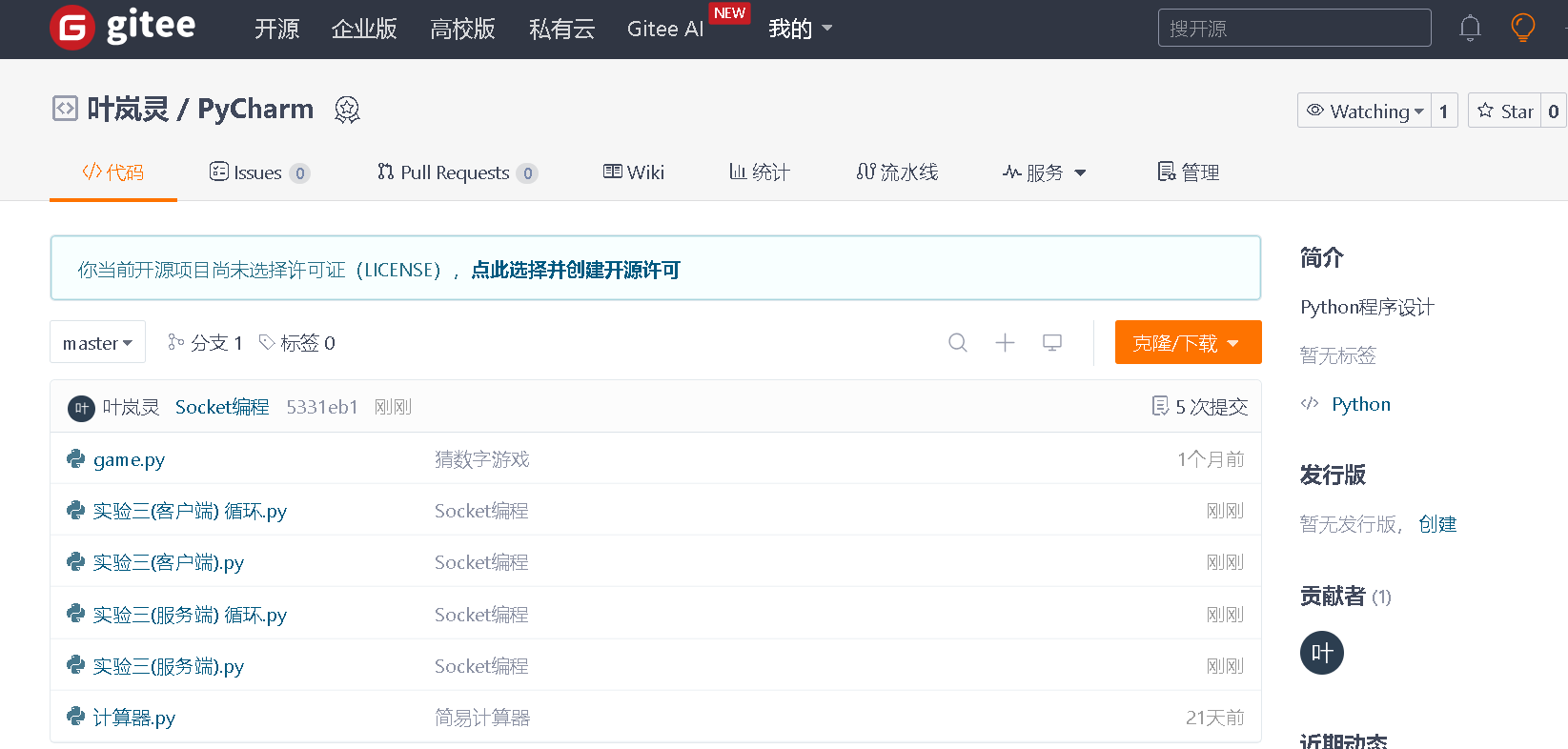Image resolution: width=1568 pixels, height=749 pixels.
Task: Expand the 克隆/下载 dropdown
Action: (x=1188, y=342)
